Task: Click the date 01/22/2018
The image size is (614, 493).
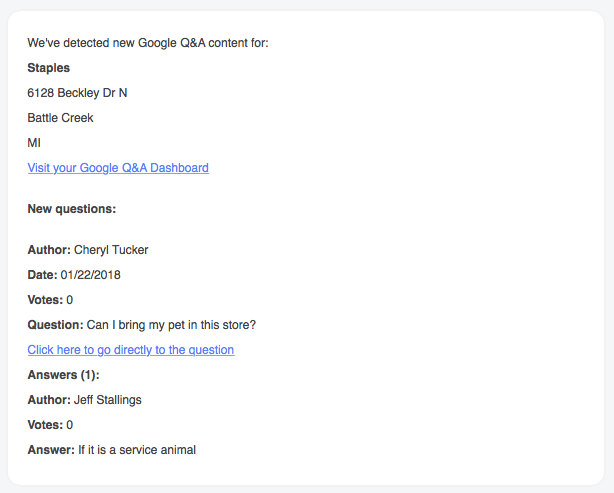Action: (x=90, y=275)
